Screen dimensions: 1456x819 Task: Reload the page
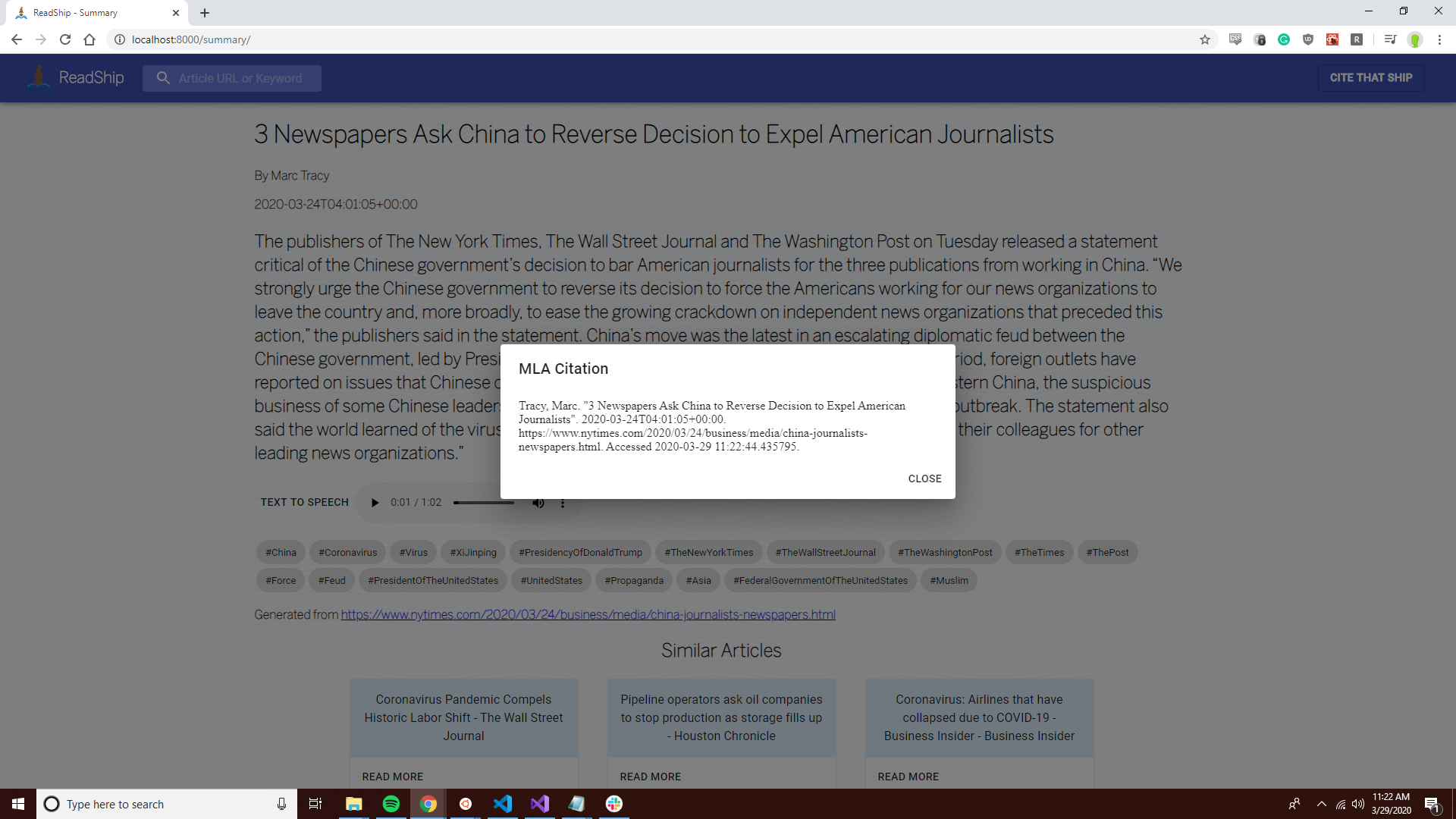click(65, 39)
